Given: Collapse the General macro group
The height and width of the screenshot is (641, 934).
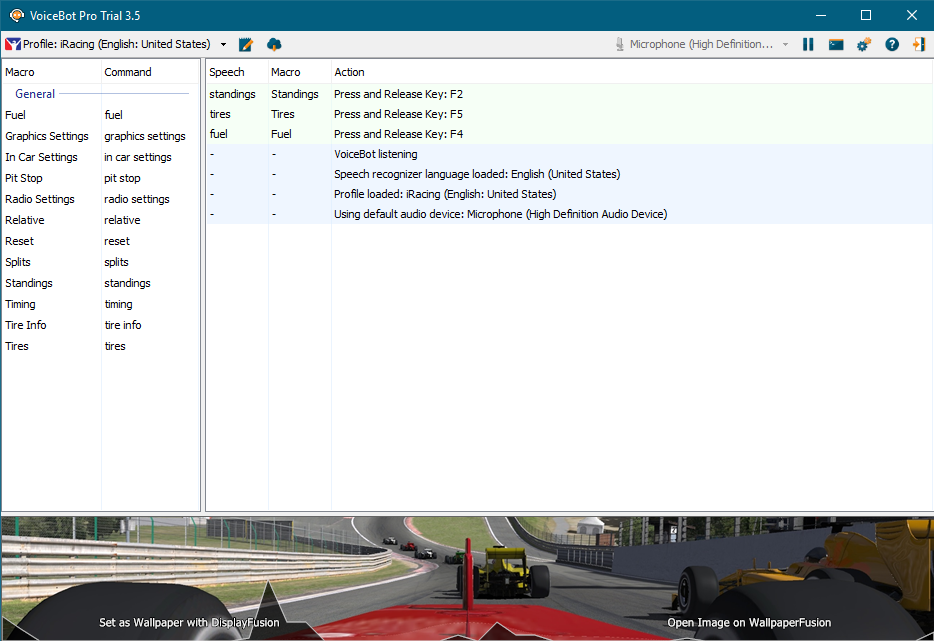Looking at the screenshot, I should click(35, 94).
